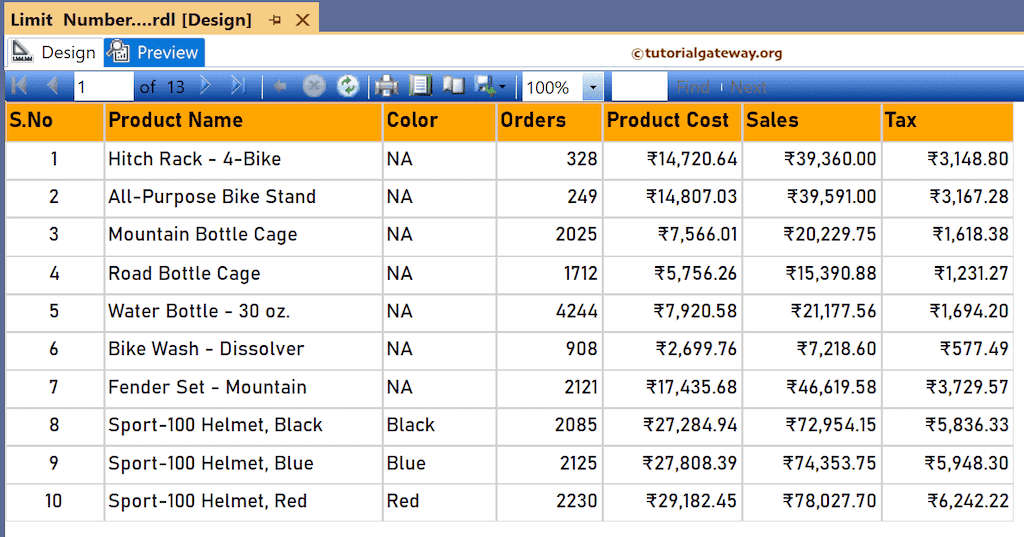Refresh the report preview
Viewport: 1024px width, 537px height.
coord(347,86)
